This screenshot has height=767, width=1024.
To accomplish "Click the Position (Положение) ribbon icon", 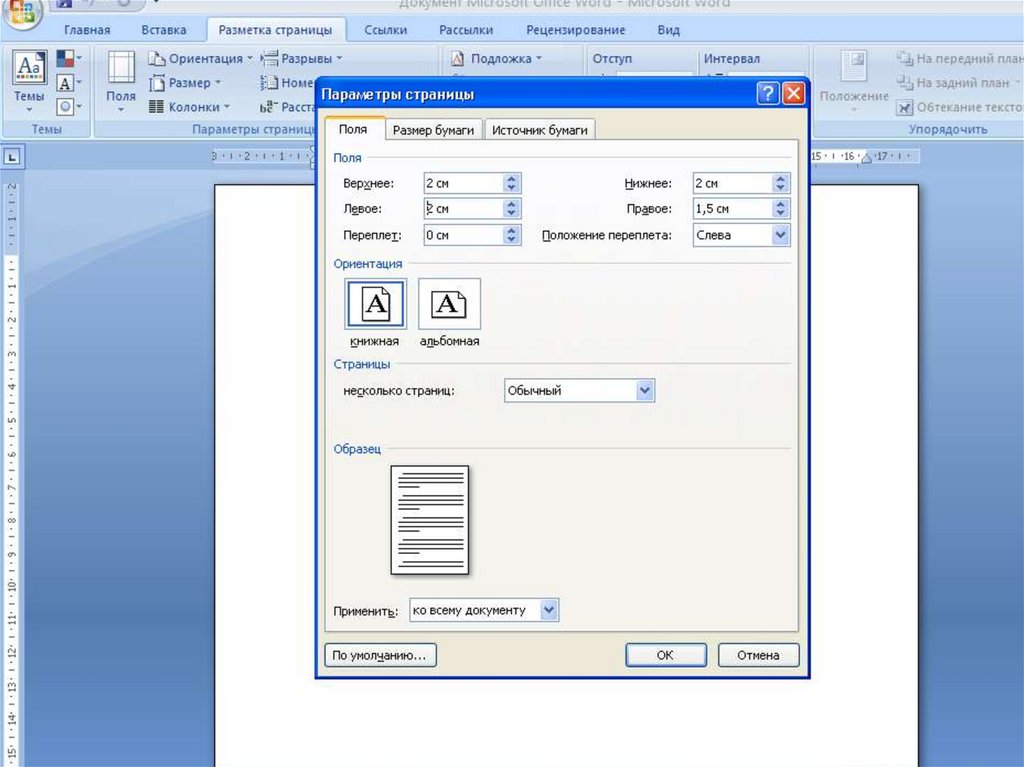I will click(x=853, y=80).
